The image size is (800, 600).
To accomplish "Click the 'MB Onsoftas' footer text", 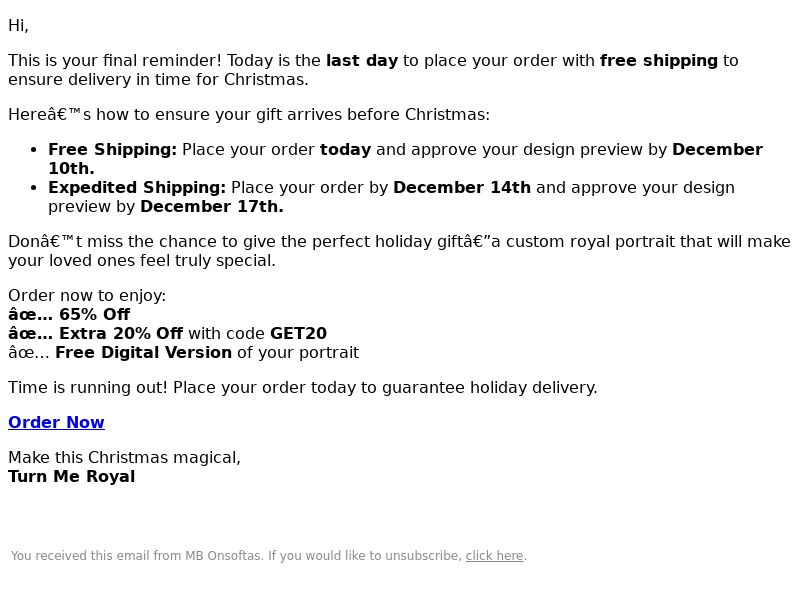I will tap(223, 556).
